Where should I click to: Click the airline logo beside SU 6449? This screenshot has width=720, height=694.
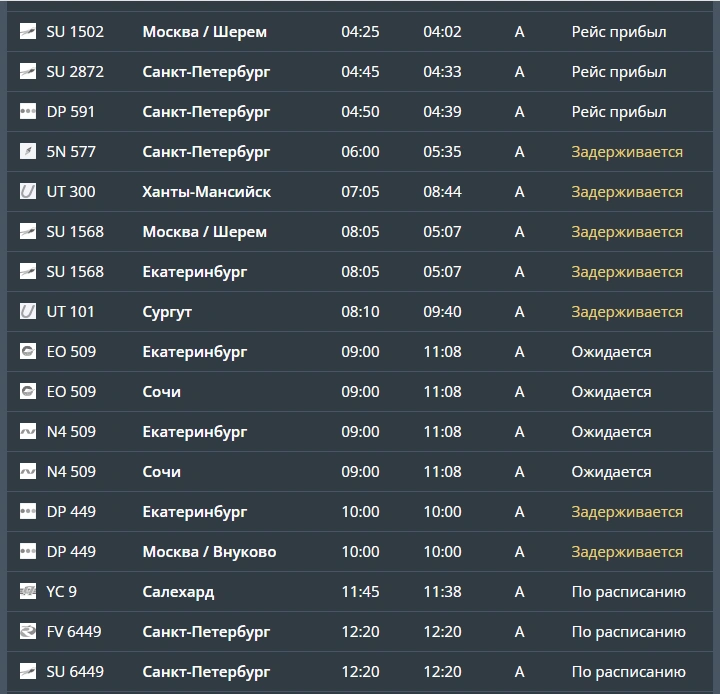(x=28, y=671)
